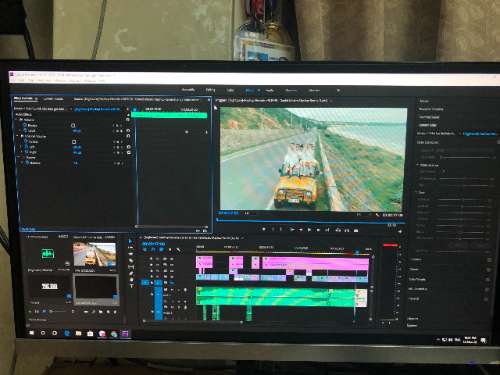Open the Assembly workspace tab
This screenshot has height=375, width=500.
pyautogui.click(x=188, y=90)
